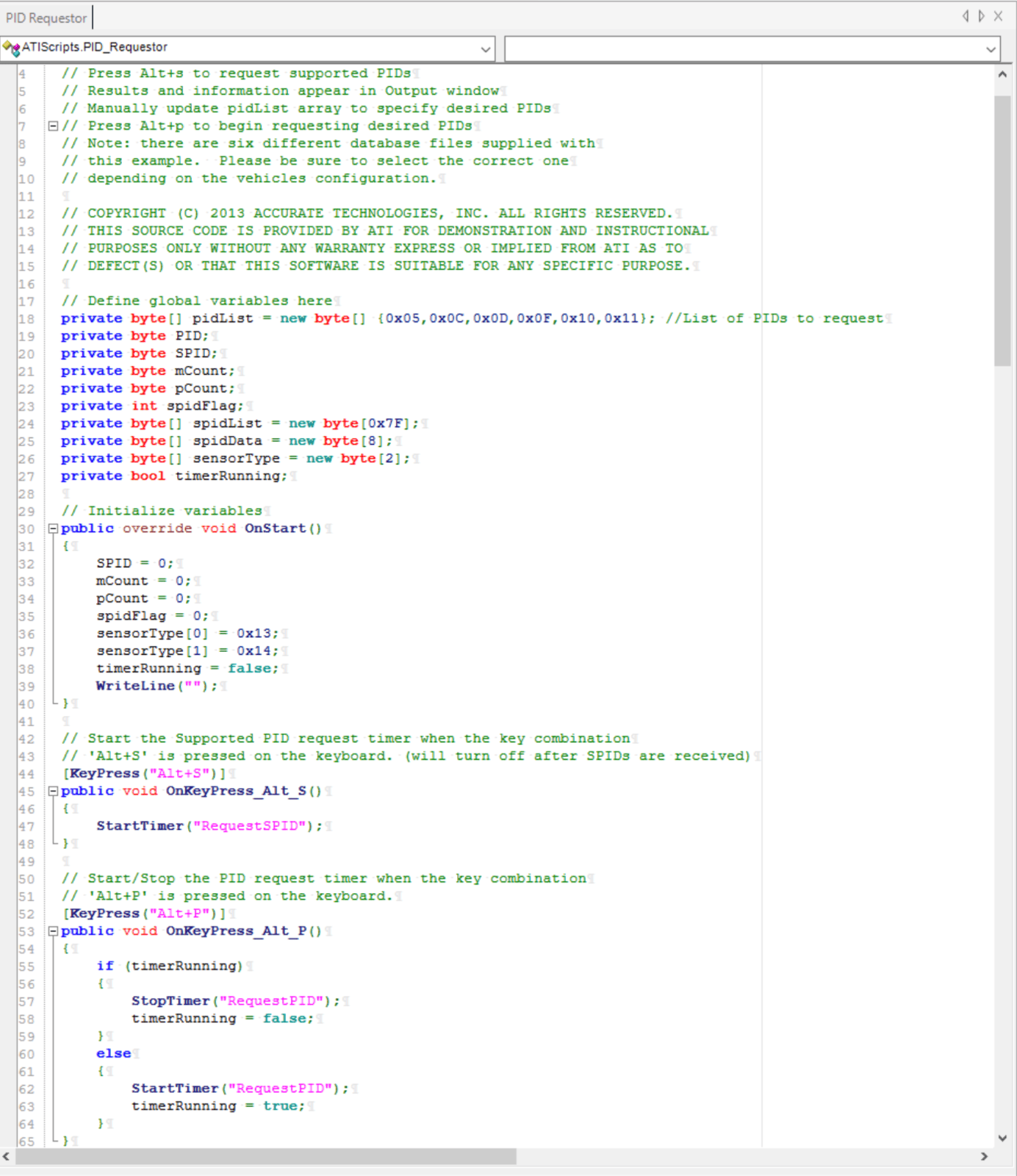Click the pidList variable on line 18
Screen dimensions: 1017x1176
point(223,318)
